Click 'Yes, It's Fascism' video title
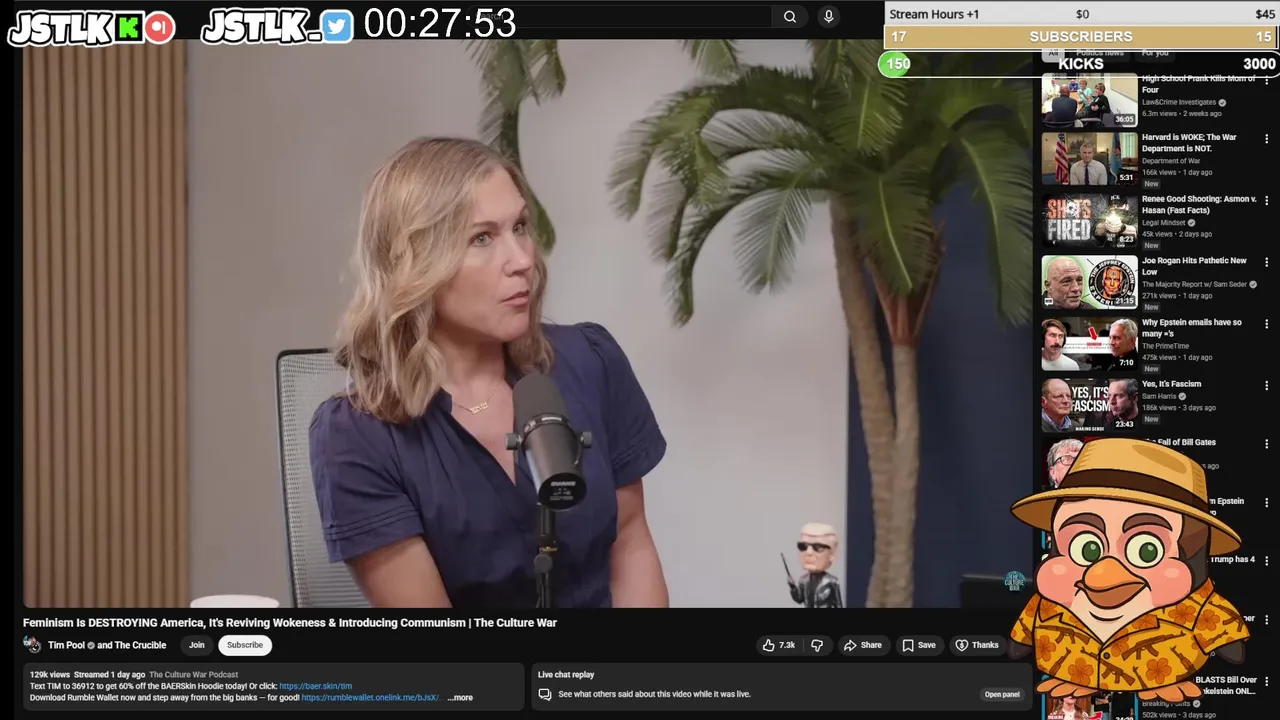This screenshot has width=1280, height=720. pos(1172,384)
